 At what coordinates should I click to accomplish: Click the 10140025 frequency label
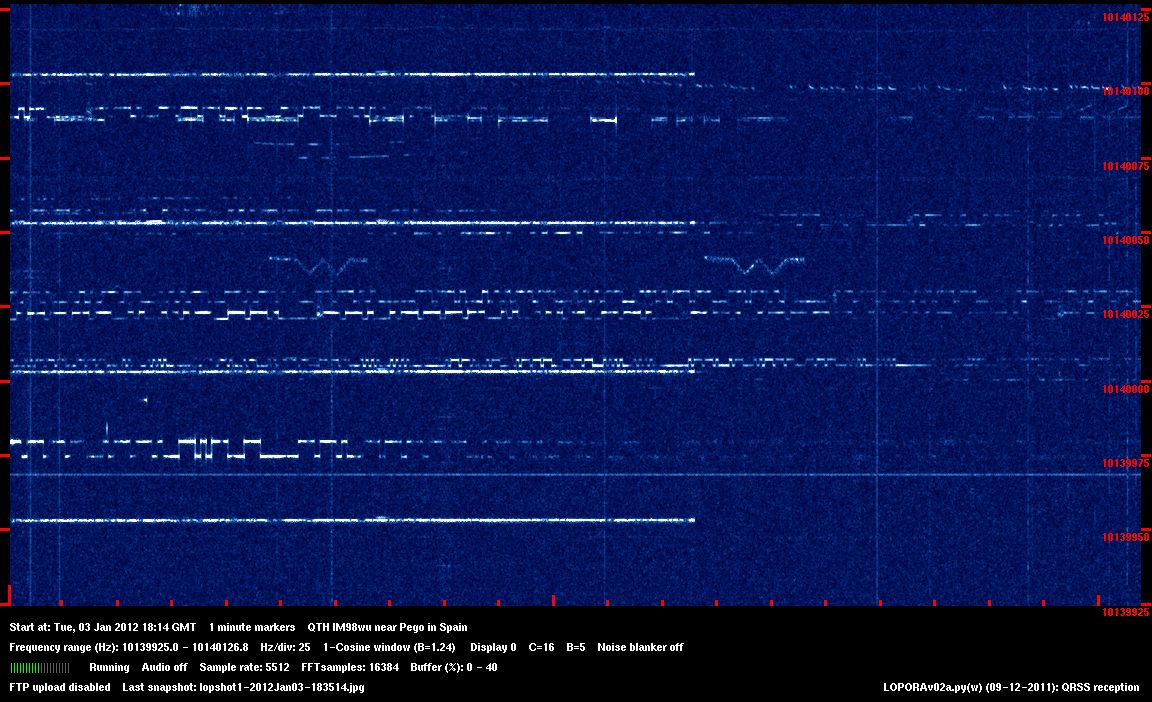tap(1126, 314)
